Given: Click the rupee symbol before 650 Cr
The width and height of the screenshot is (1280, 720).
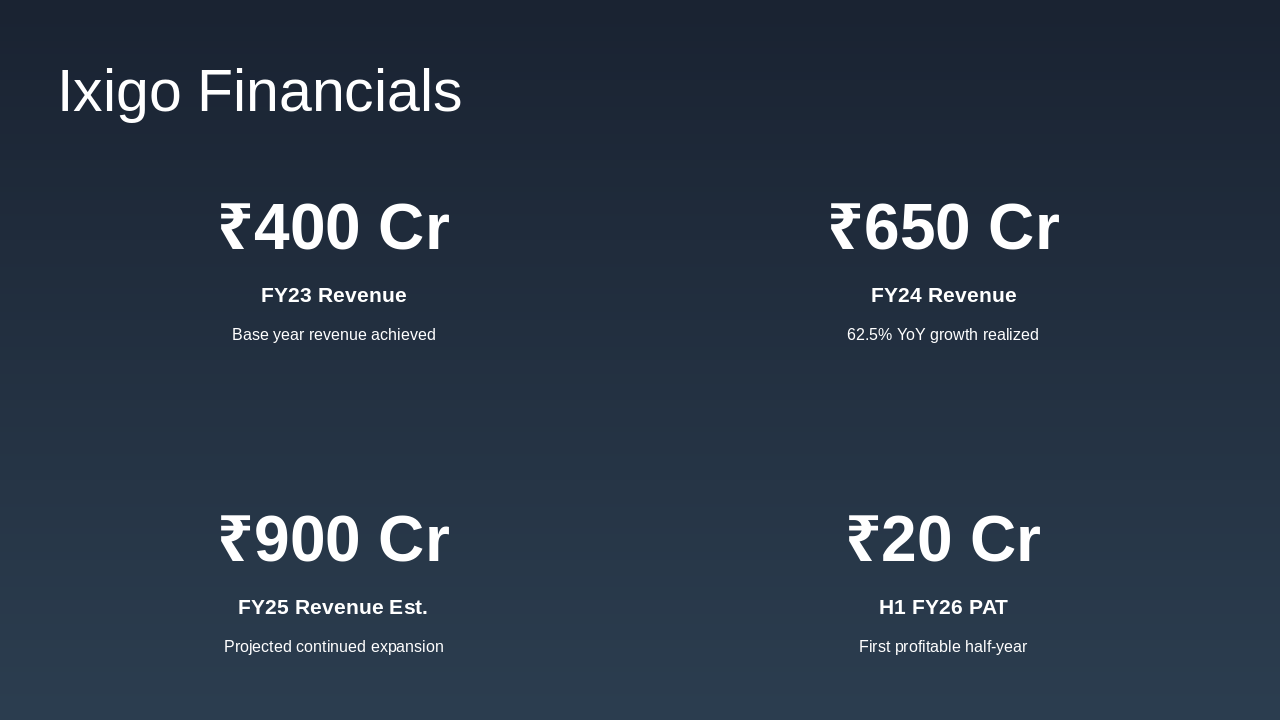Looking at the screenshot, I should [x=844, y=228].
